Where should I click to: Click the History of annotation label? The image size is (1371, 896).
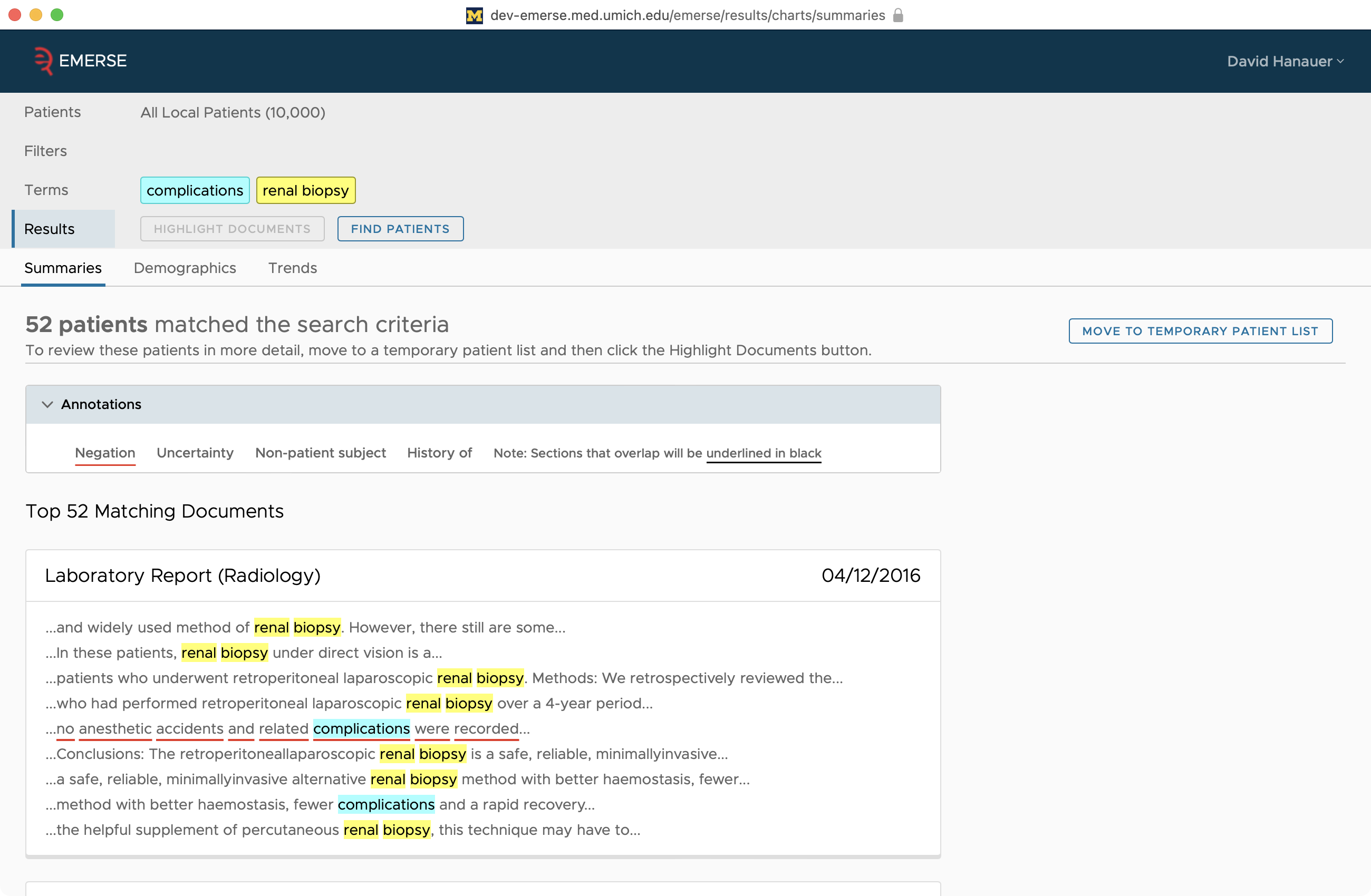[x=440, y=453]
